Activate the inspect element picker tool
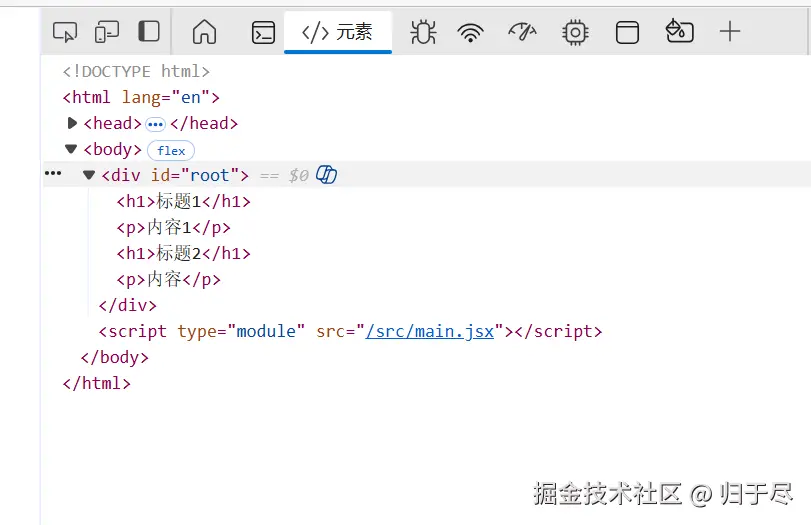Viewport: 811px width, 525px height. click(x=65, y=32)
